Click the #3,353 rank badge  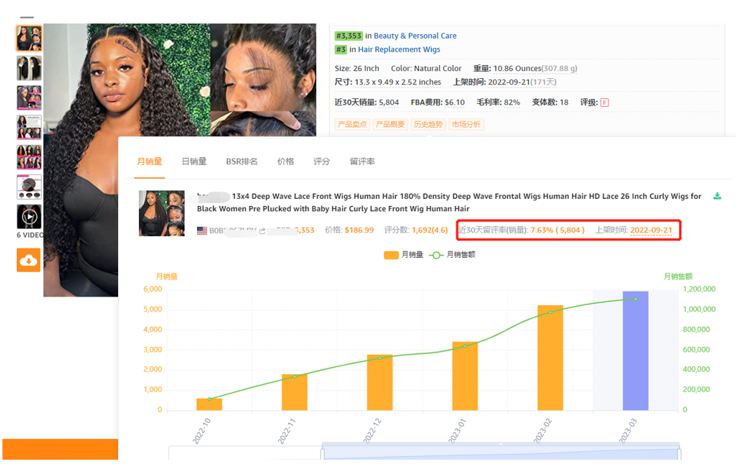tap(348, 36)
